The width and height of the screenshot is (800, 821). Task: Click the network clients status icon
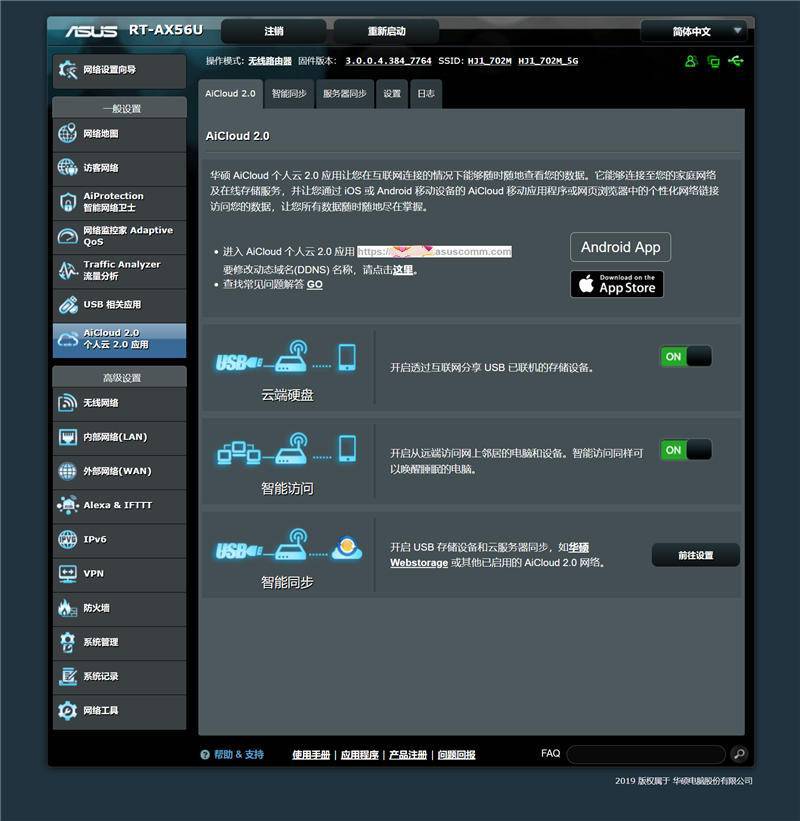(x=713, y=61)
